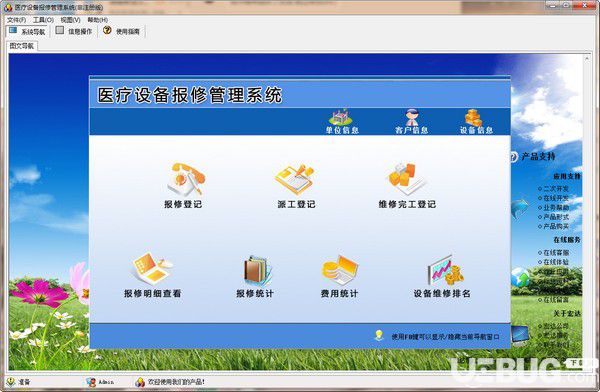Open 单位信息 building icon

click(x=341, y=117)
